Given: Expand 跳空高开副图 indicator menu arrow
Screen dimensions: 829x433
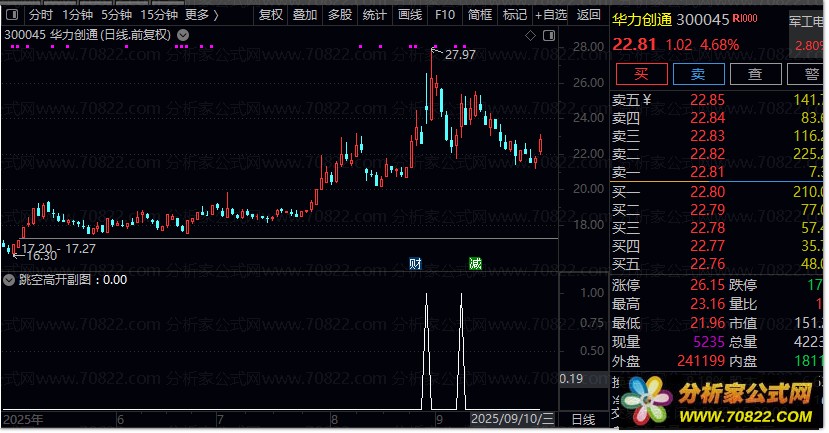Looking at the screenshot, I should (x=9, y=280).
